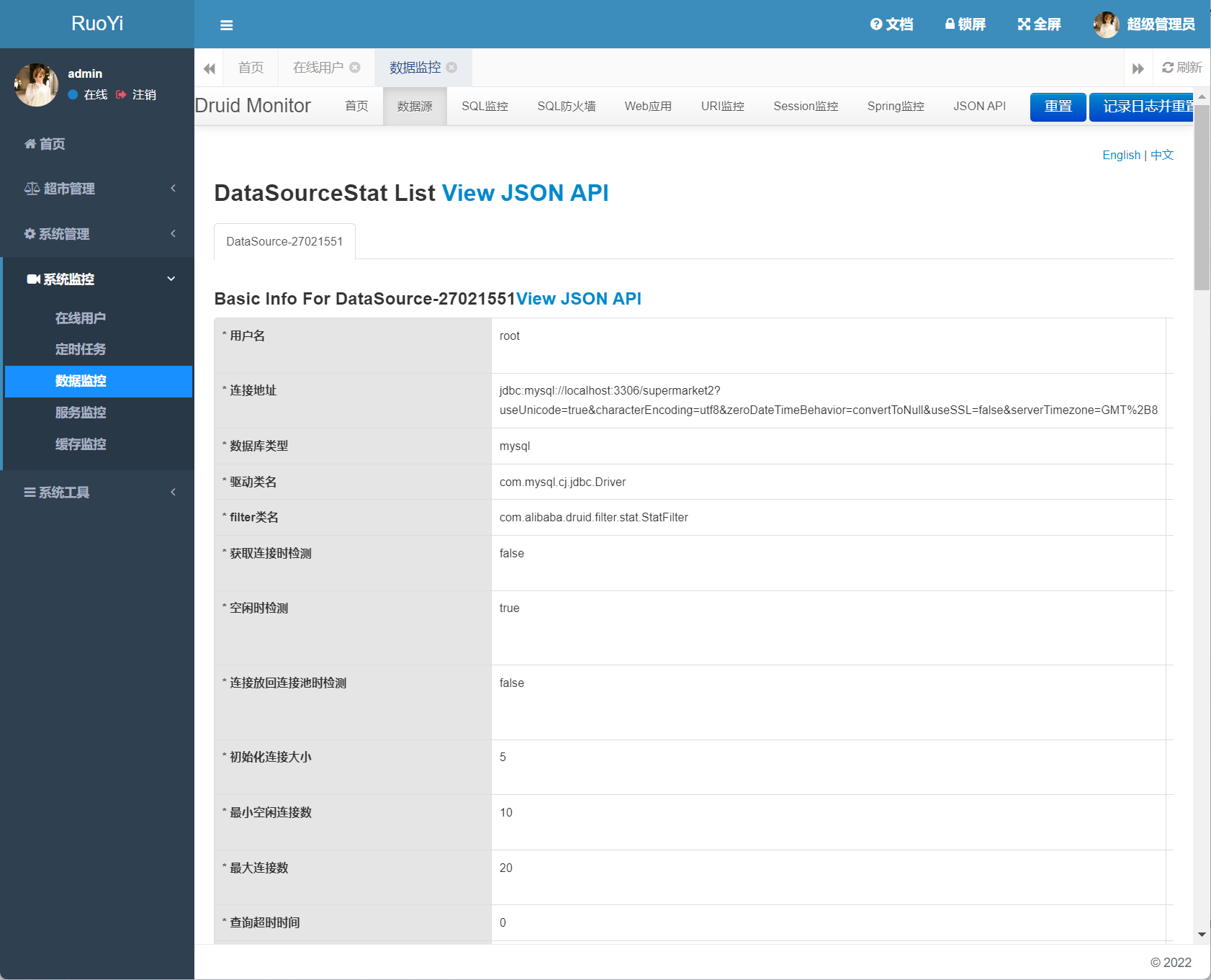1211x980 pixels.
Task: Toggle the sidebar hamburger menu icon
Action: pos(226,25)
